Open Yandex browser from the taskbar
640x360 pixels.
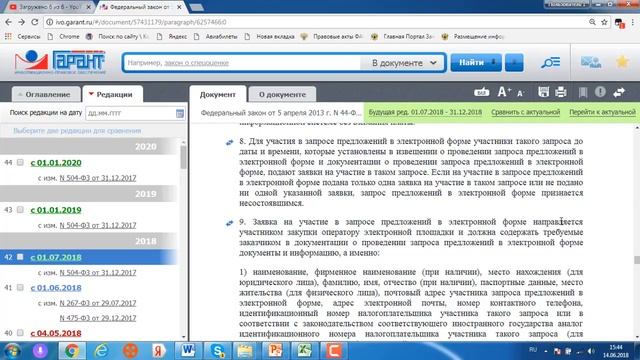coord(159,350)
